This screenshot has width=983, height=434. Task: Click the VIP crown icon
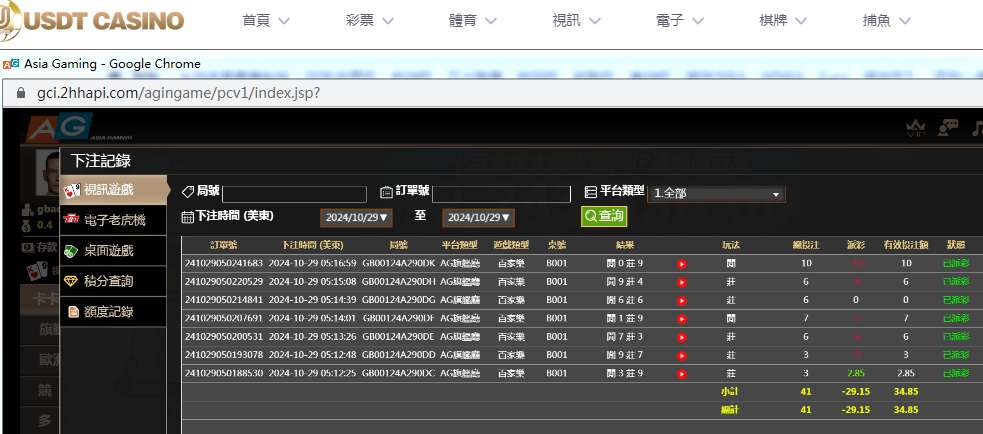click(x=916, y=128)
